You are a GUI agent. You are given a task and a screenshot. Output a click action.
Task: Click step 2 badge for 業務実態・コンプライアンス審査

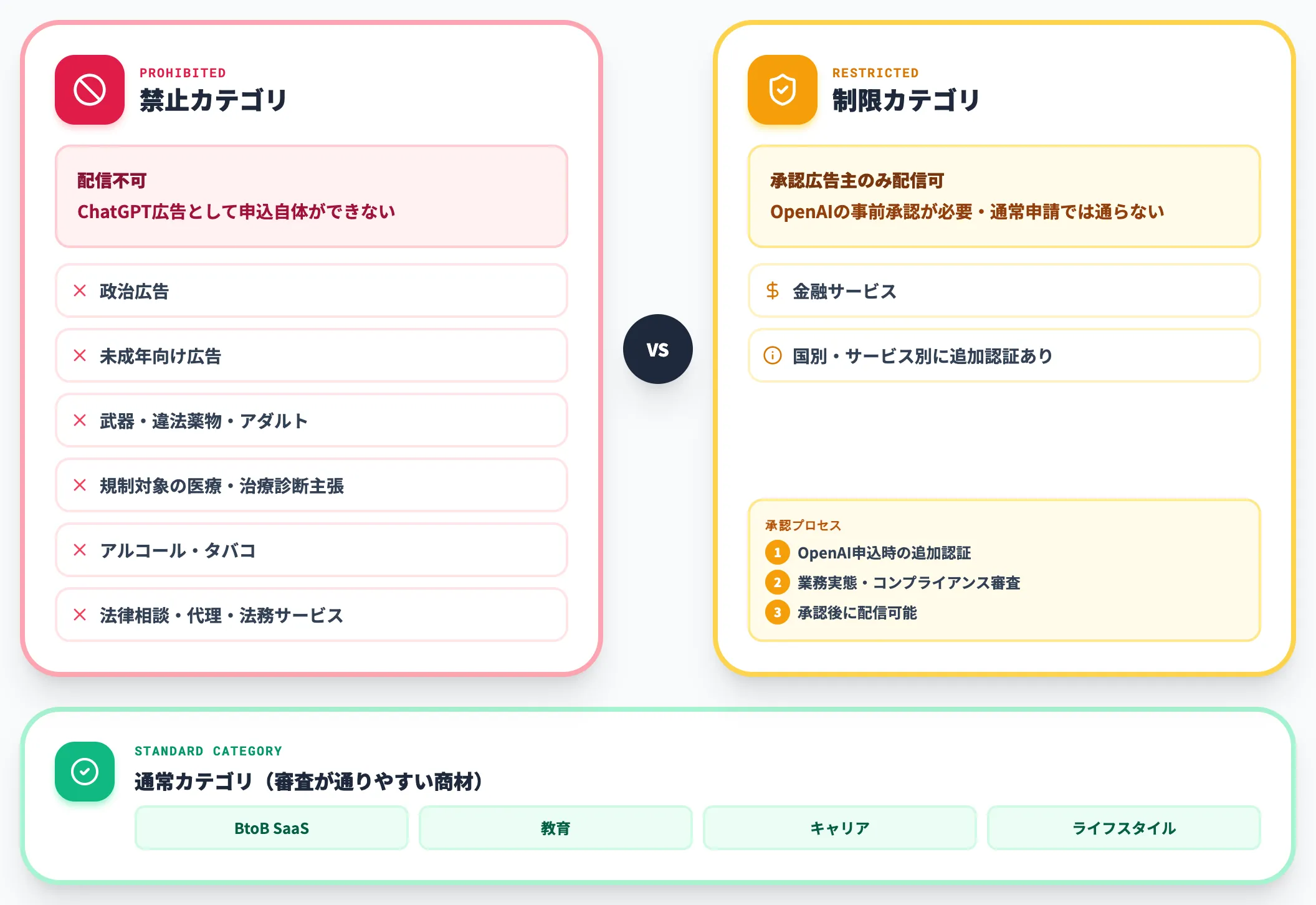click(778, 582)
